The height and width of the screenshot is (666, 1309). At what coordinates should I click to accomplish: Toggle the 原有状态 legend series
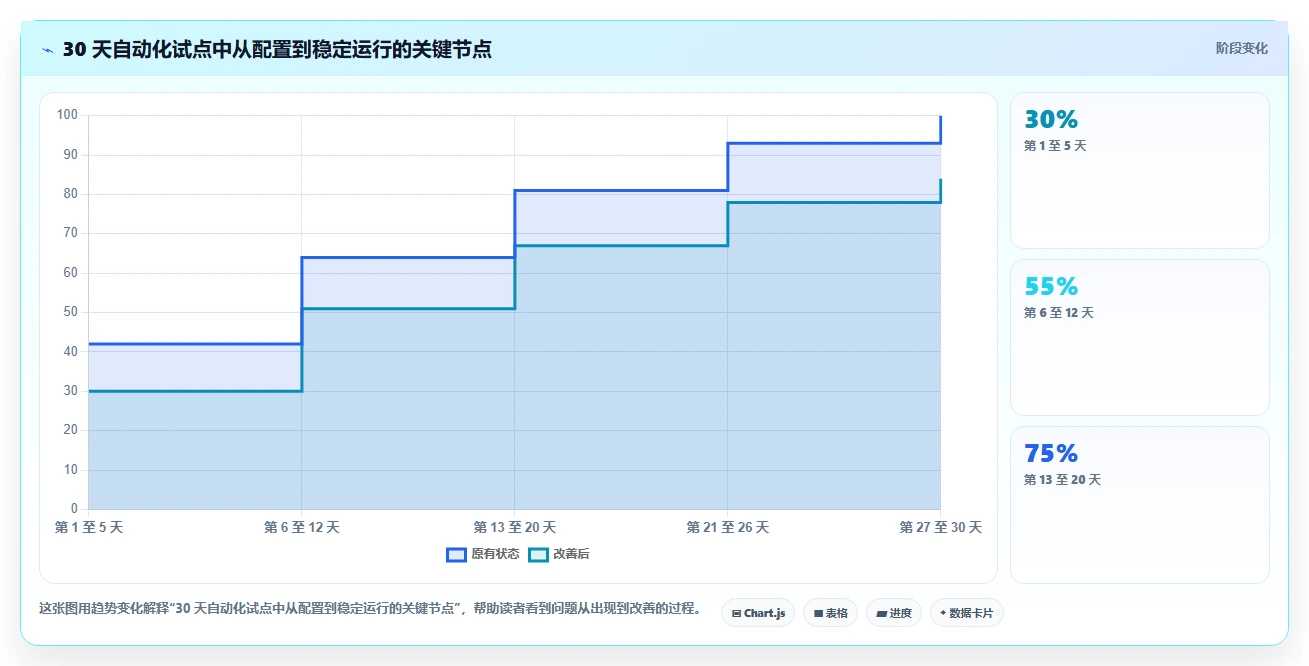(483, 554)
